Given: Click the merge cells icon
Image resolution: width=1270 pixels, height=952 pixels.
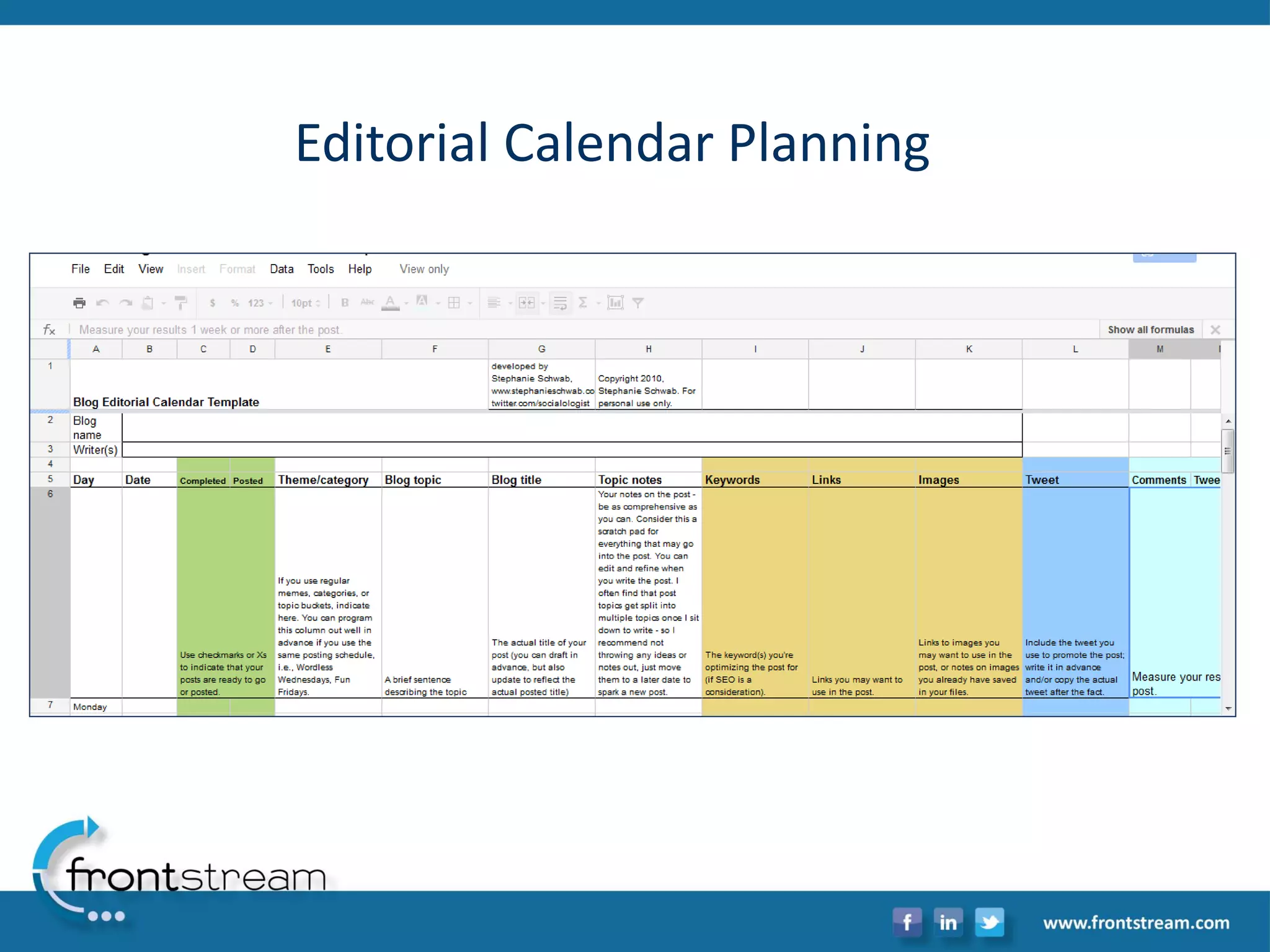Looking at the screenshot, I should 526,302.
